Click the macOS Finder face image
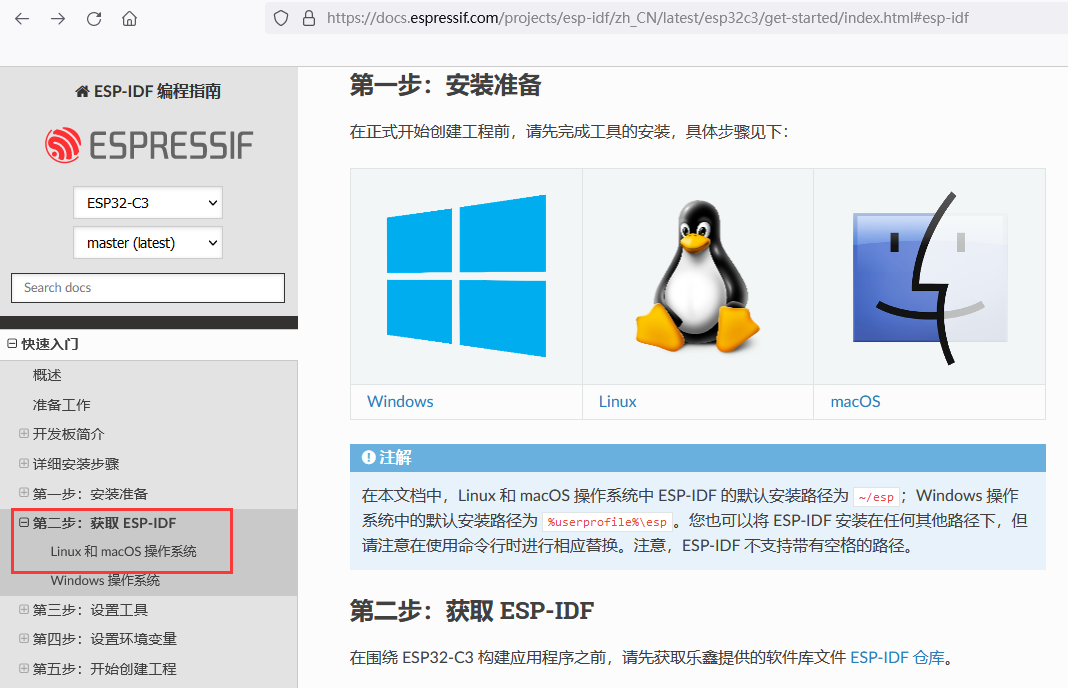The width and height of the screenshot is (1068, 688). click(930, 277)
